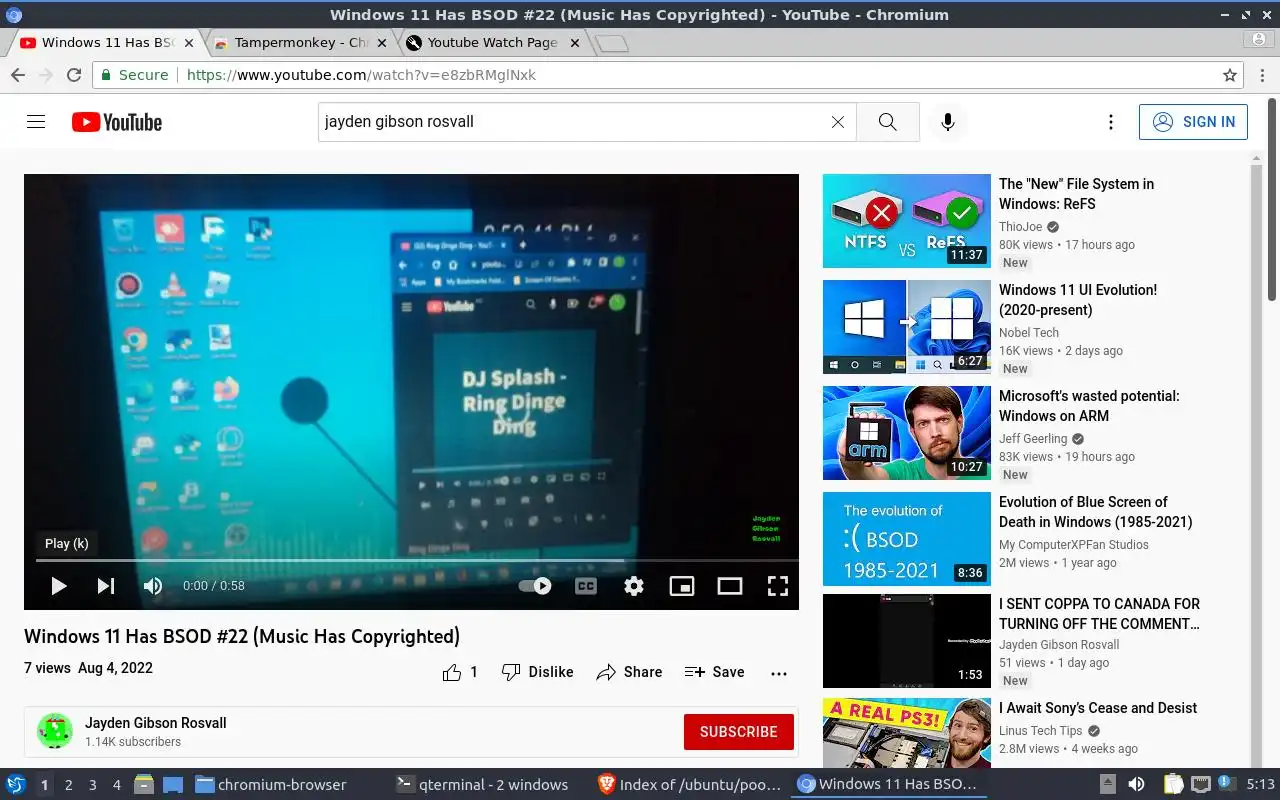Screen dimensions: 1280x800
Task: Open more actions menu below video
Action: [x=779, y=673]
